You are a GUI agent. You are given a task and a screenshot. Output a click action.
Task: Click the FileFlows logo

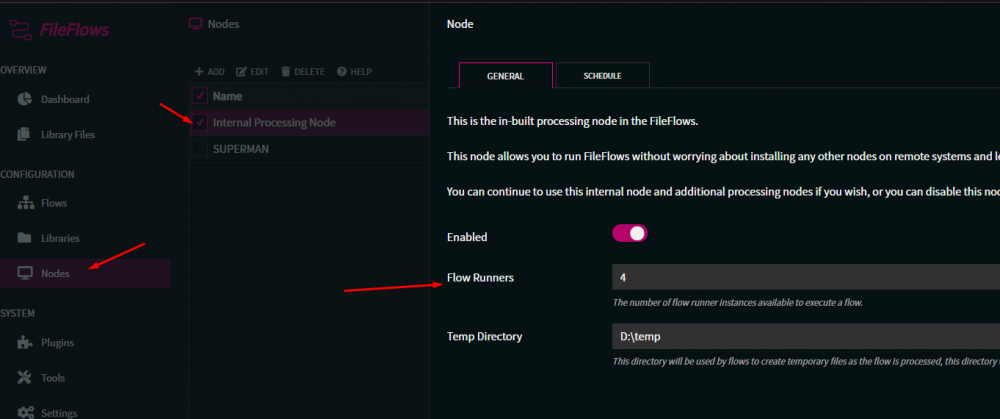pyautogui.click(x=59, y=30)
